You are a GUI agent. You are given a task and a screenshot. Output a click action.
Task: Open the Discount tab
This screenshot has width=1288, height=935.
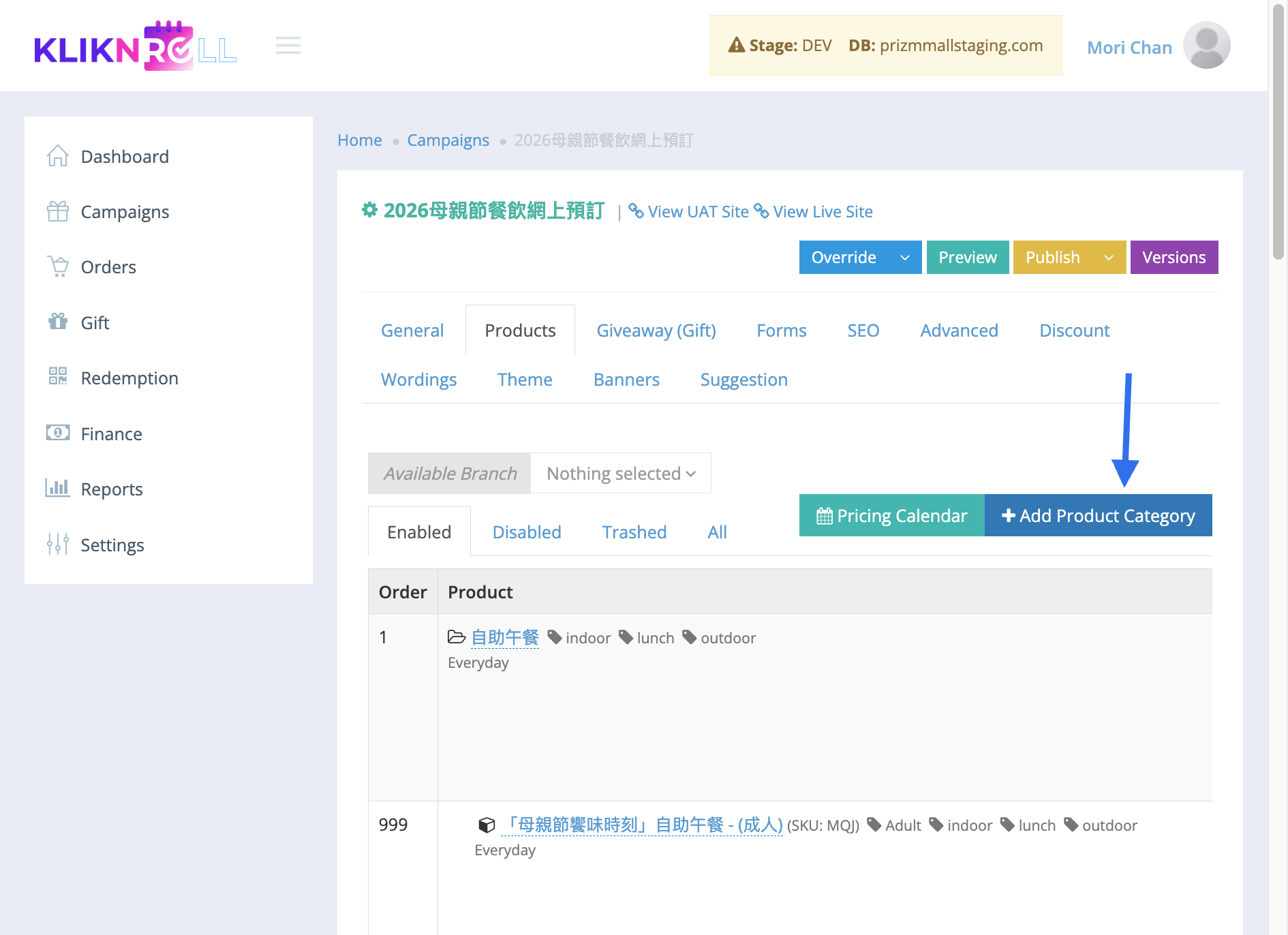[1075, 331]
